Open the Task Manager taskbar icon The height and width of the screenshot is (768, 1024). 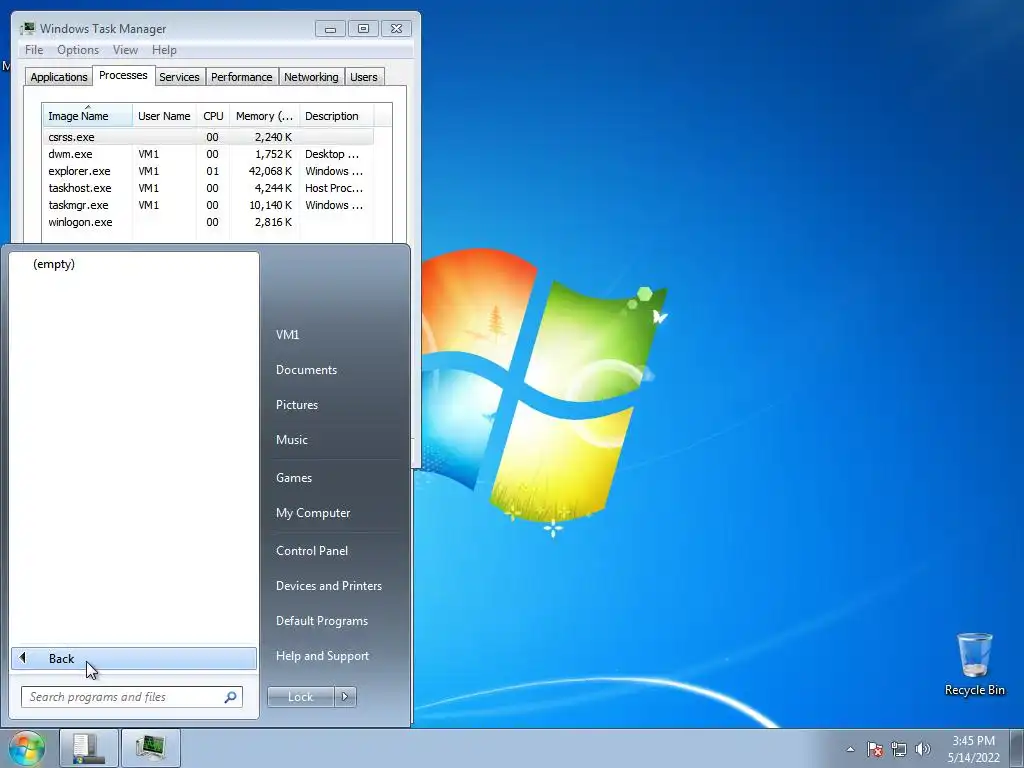pyautogui.click(x=151, y=748)
